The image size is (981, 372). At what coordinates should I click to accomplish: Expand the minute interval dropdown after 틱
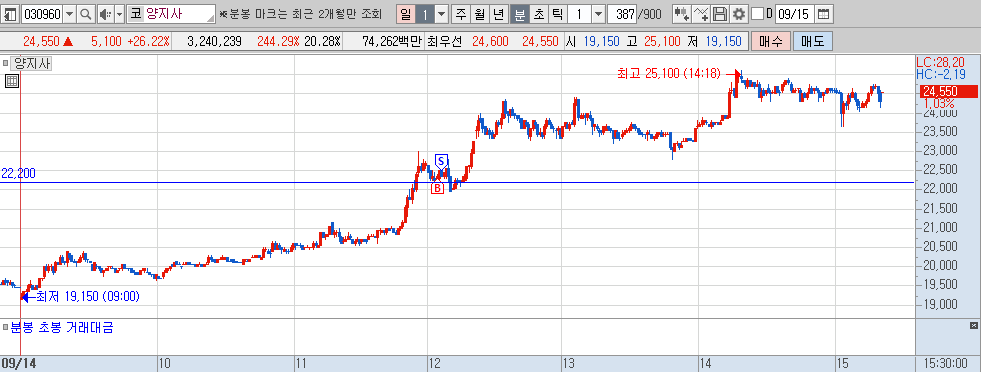pyautogui.click(x=599, y=14)
